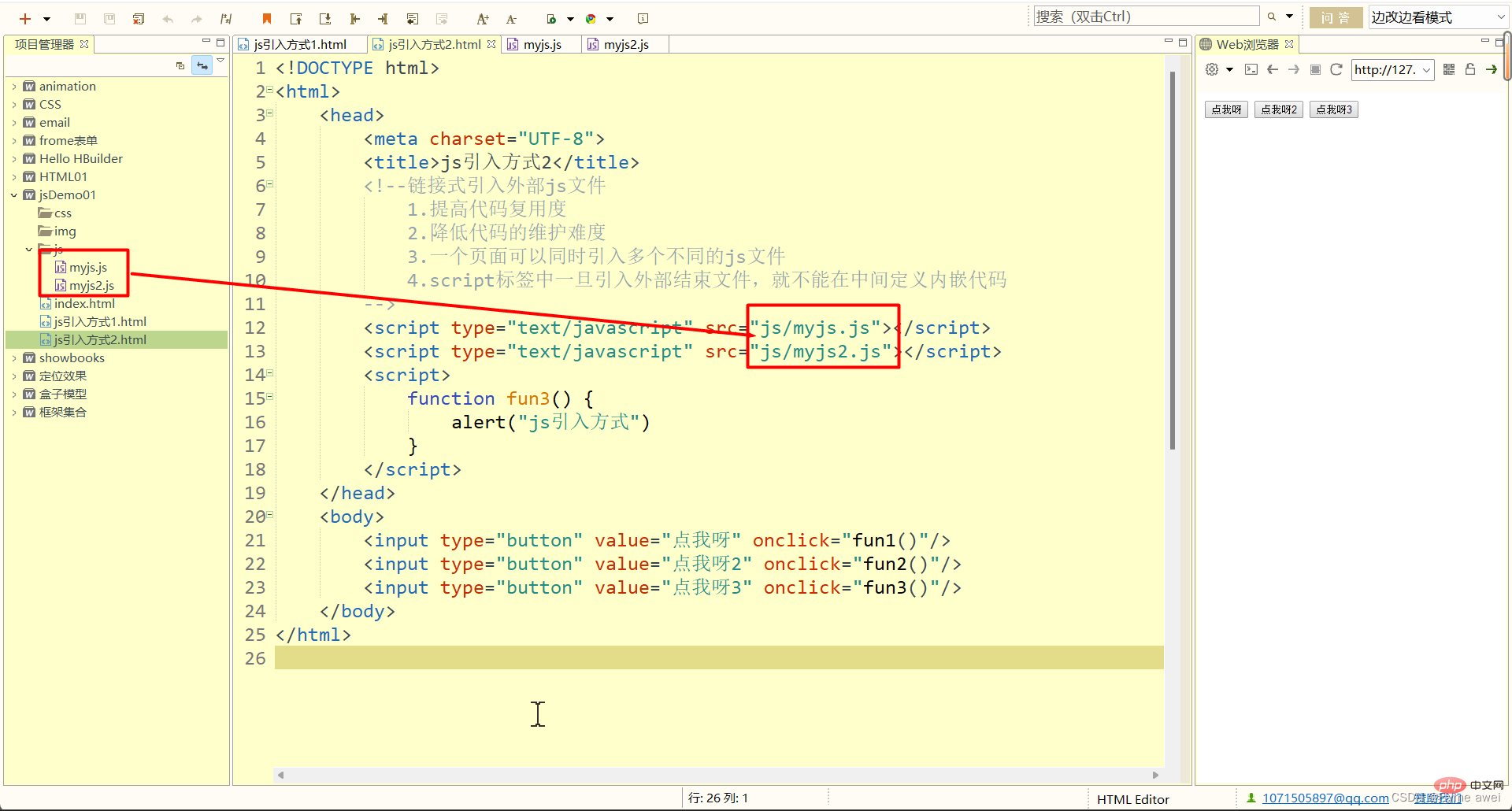Select the Hello HBuilder project
The width and height of the screenshot is (1512, 811).
point(81,159)
